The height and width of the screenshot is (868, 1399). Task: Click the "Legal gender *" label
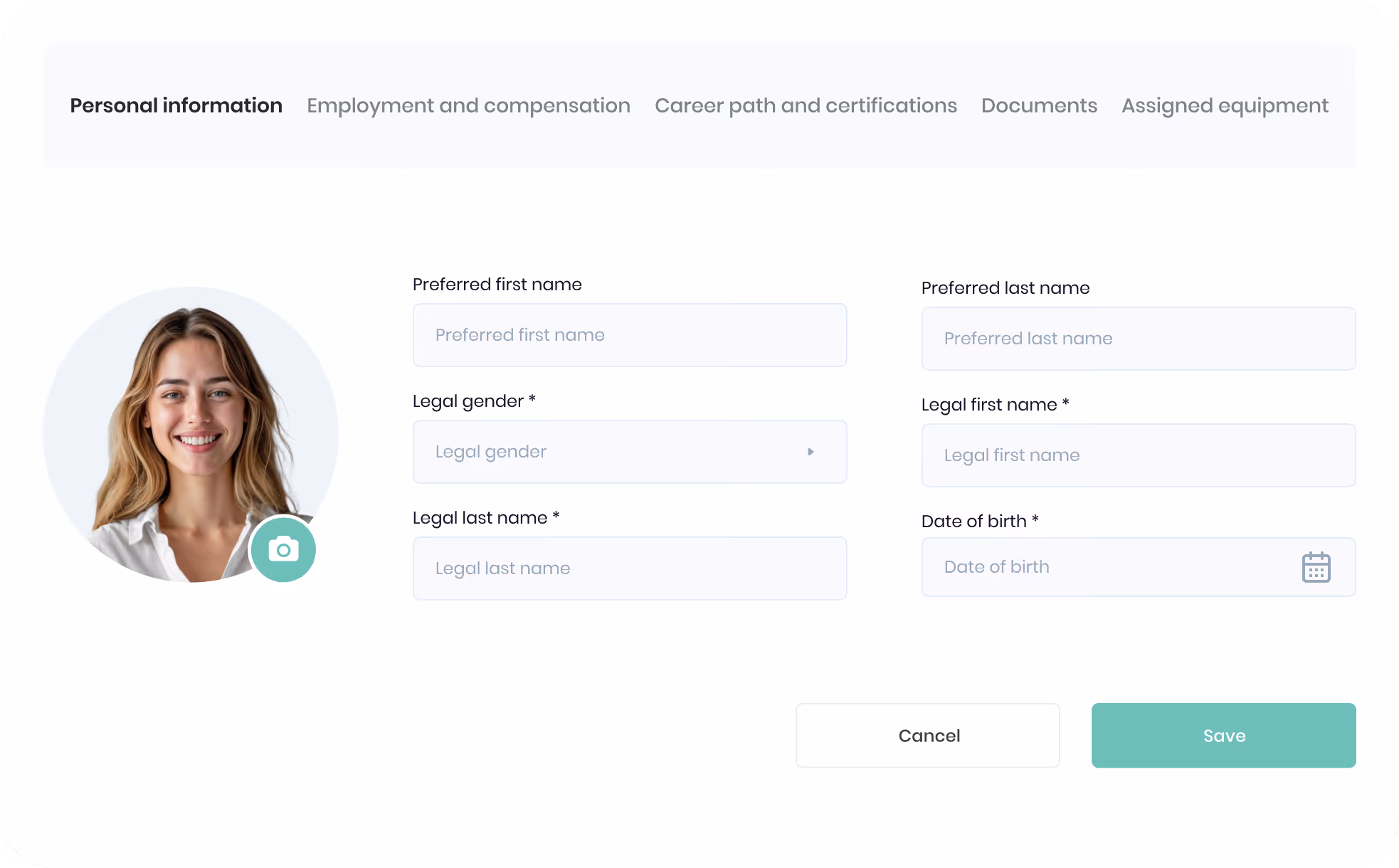pos(474,401)
